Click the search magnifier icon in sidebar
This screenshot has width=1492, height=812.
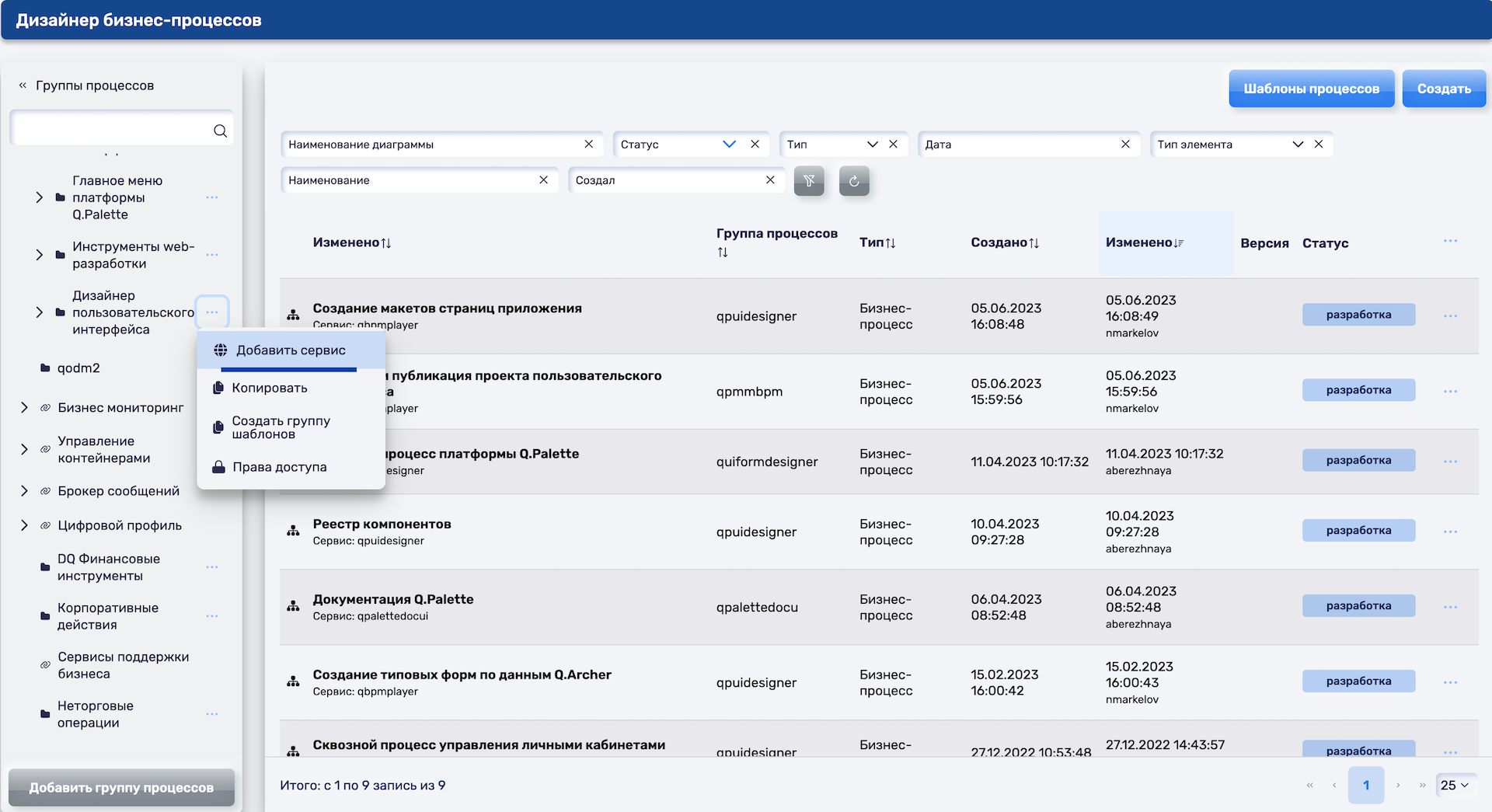pos(220,131)
